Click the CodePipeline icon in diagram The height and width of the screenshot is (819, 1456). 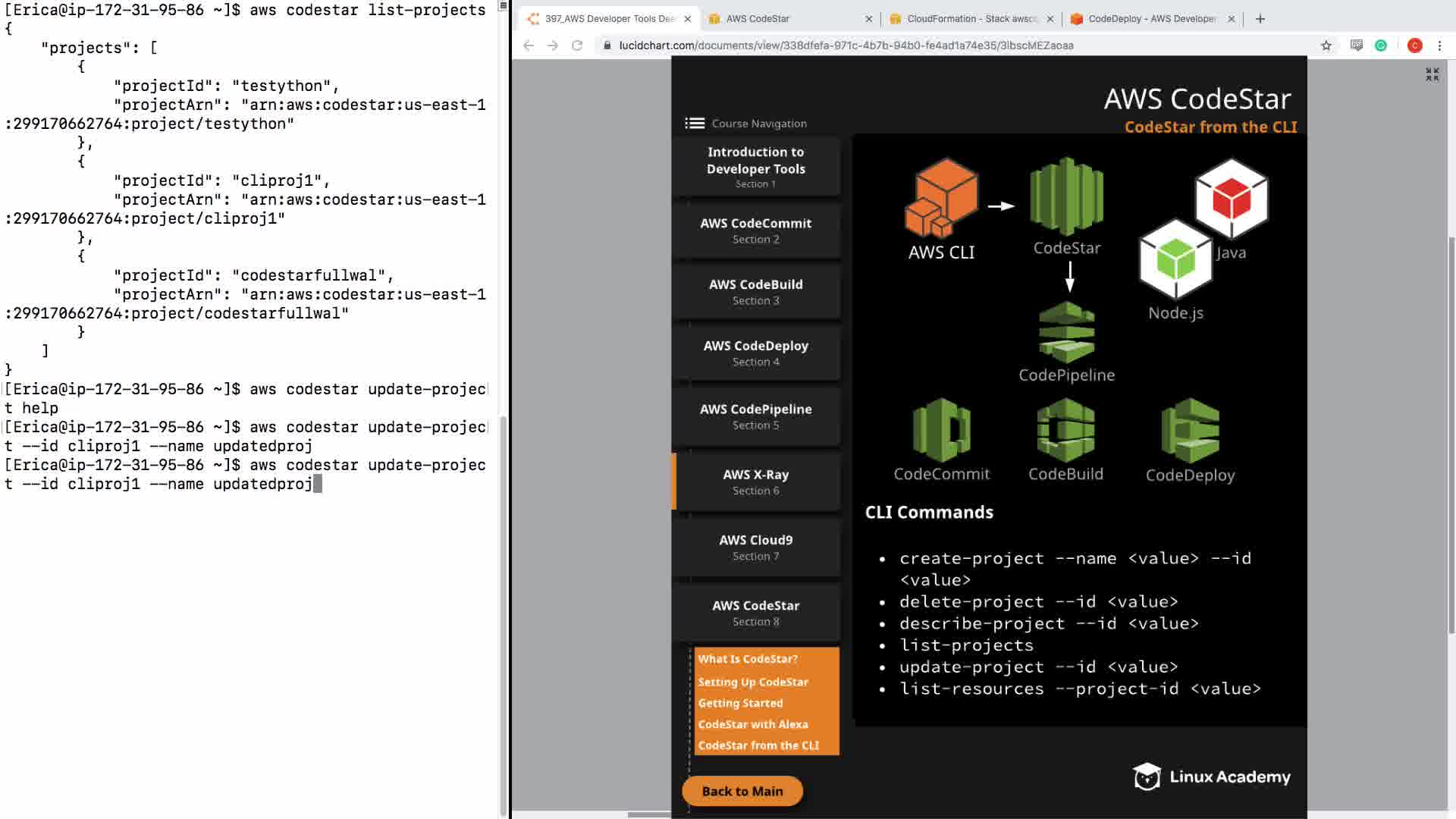pos(1066,332)
